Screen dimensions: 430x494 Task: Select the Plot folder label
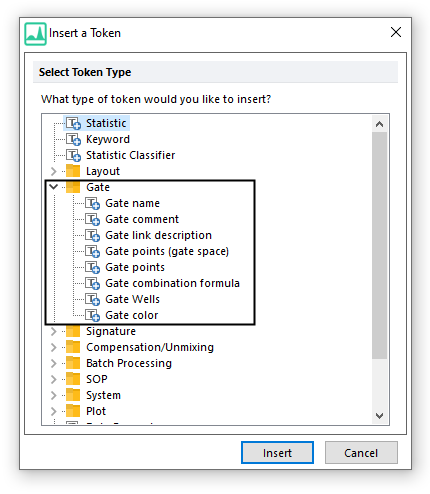point(96,411)
